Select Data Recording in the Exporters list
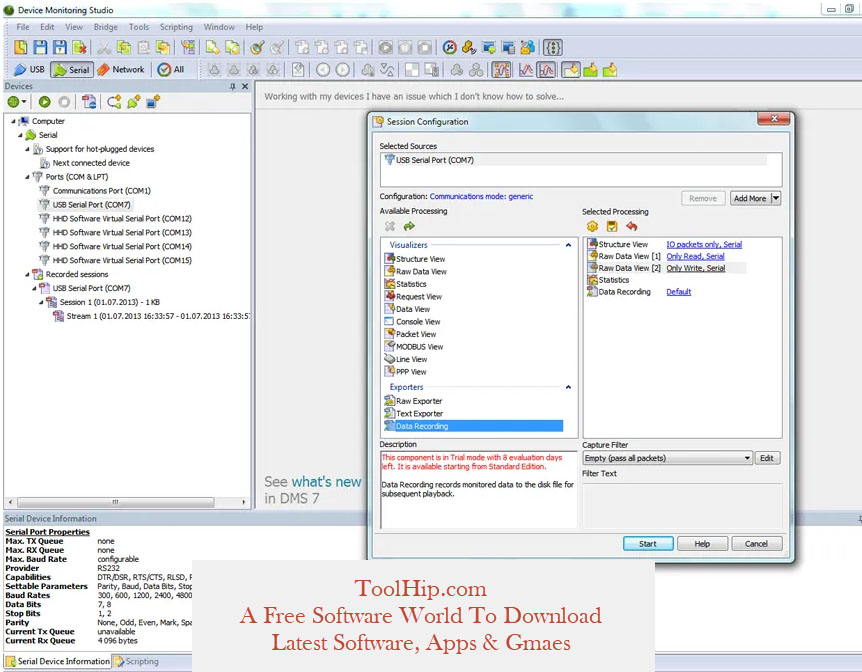 click(473, 426)
